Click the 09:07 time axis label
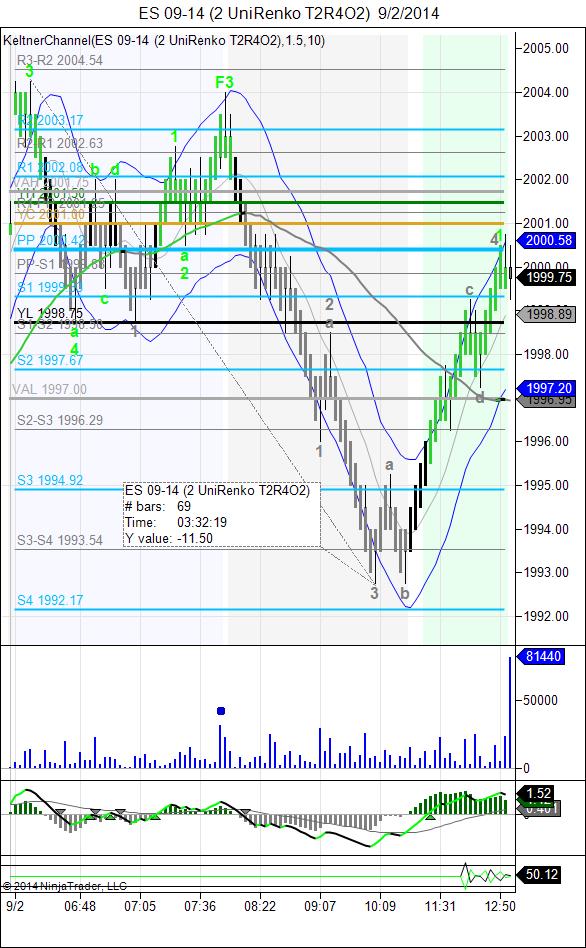Screen dimensions: 586x948 [x=320, y=906]
